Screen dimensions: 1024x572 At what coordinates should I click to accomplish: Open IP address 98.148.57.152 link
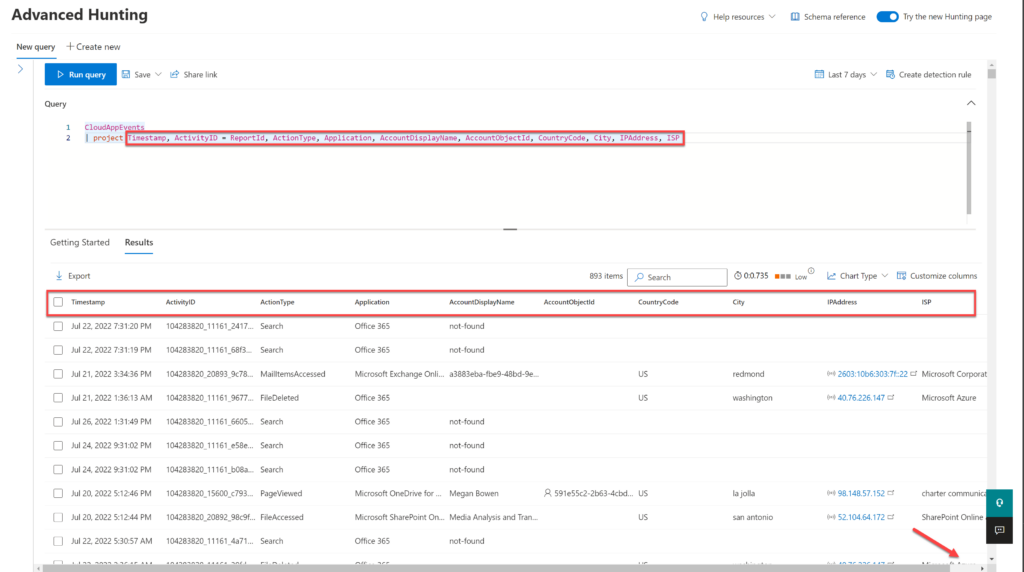point(861,494)
